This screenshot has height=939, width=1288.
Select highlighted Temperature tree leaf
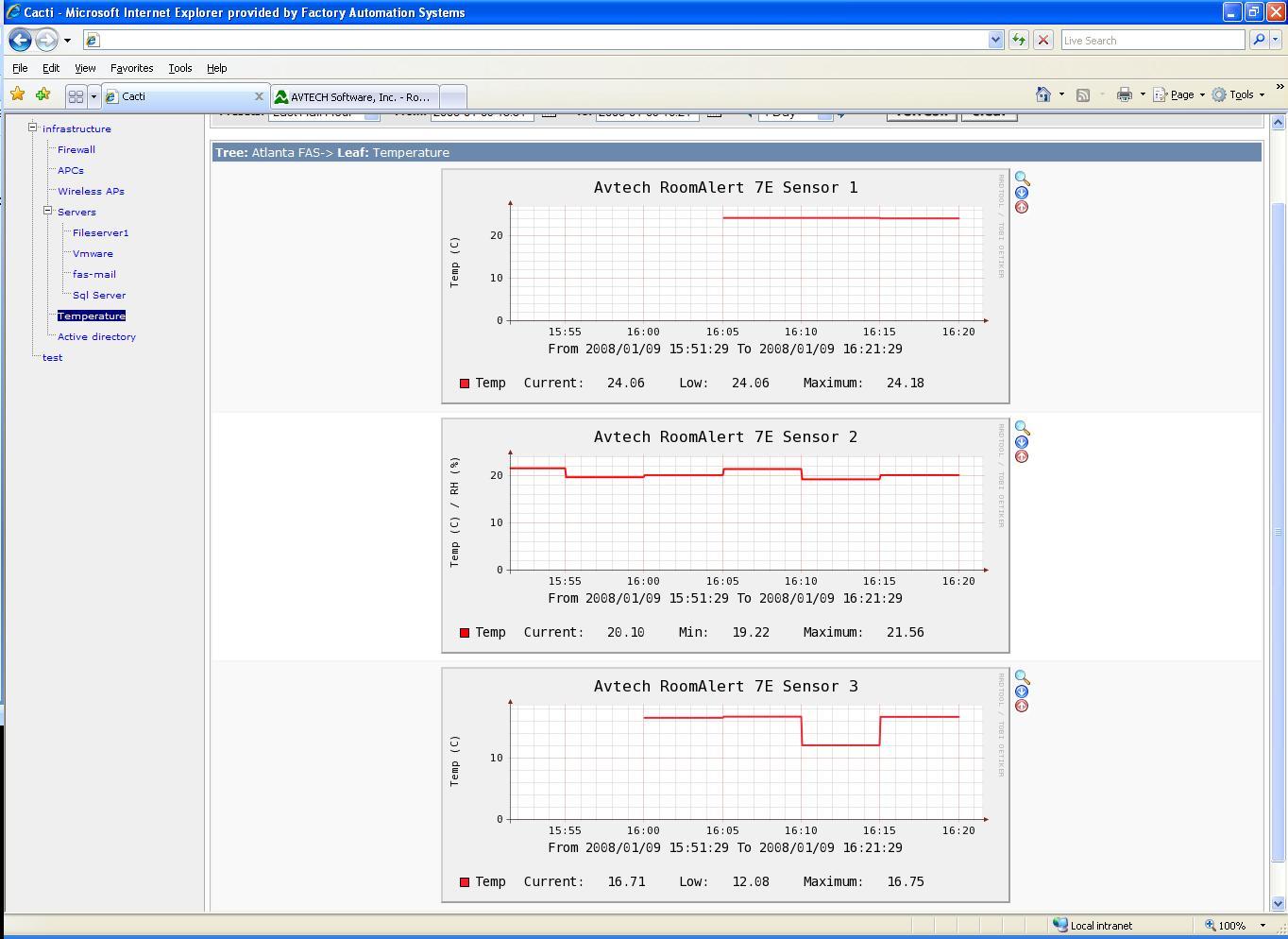92,316
